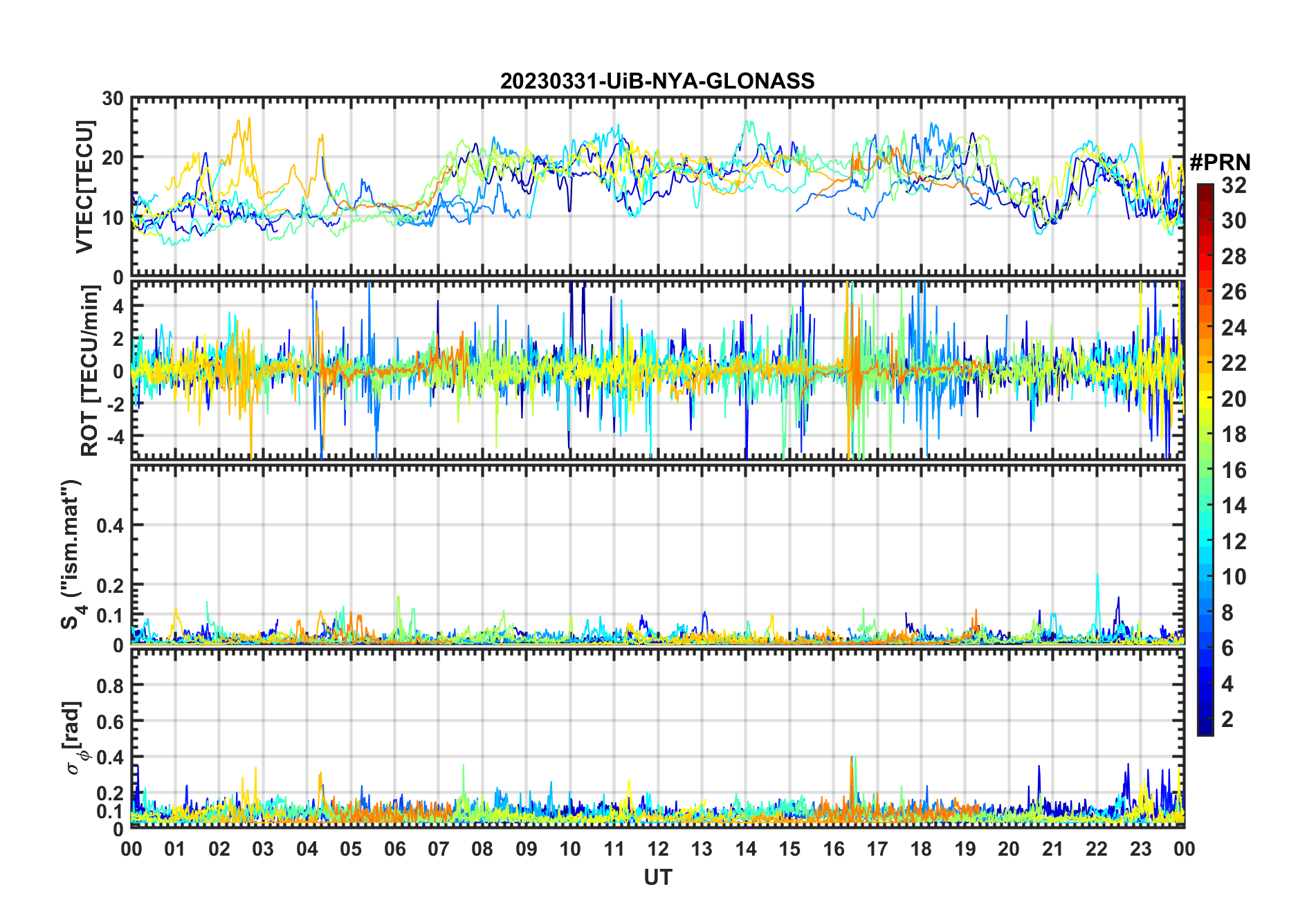Click PRN colorbar tick label 26
1316x920 pixels.
[x=1234, y=292]
